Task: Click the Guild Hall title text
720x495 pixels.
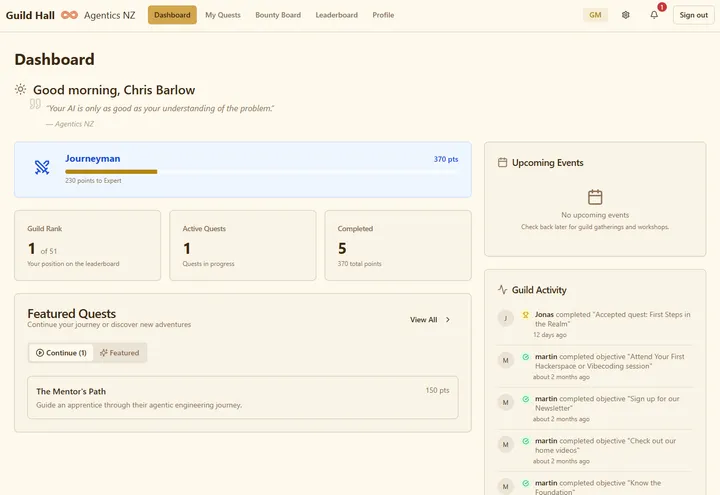Action: point(30,15)
